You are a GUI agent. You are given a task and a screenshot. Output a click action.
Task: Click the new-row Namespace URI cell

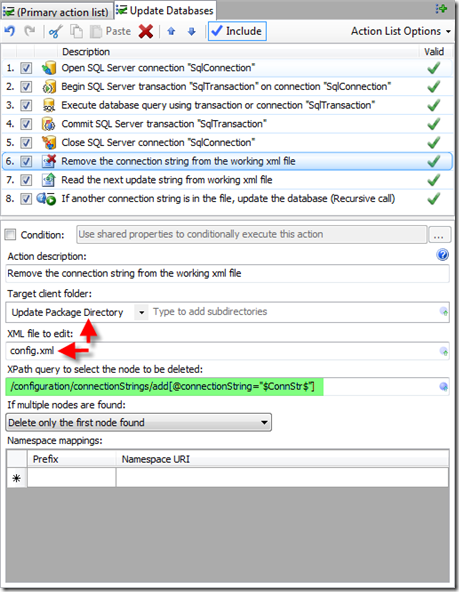point(282,478)
